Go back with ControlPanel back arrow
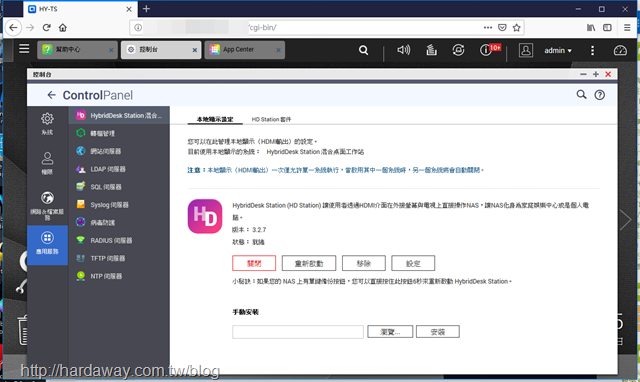Screen dimensions: 640x382 [51, 95]
